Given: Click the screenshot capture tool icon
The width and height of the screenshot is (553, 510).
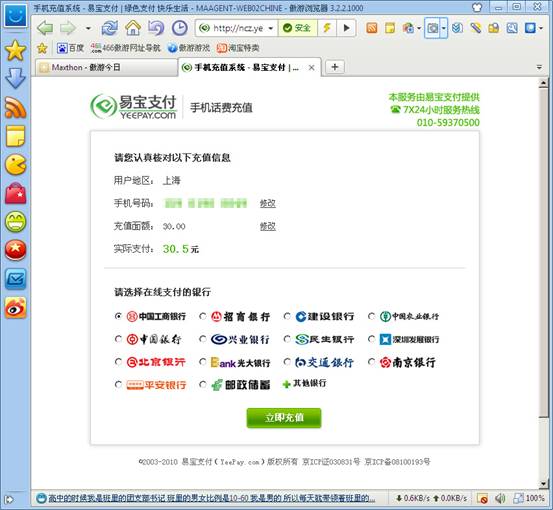Looking at the screenshot, I should [x=432, y=28].
